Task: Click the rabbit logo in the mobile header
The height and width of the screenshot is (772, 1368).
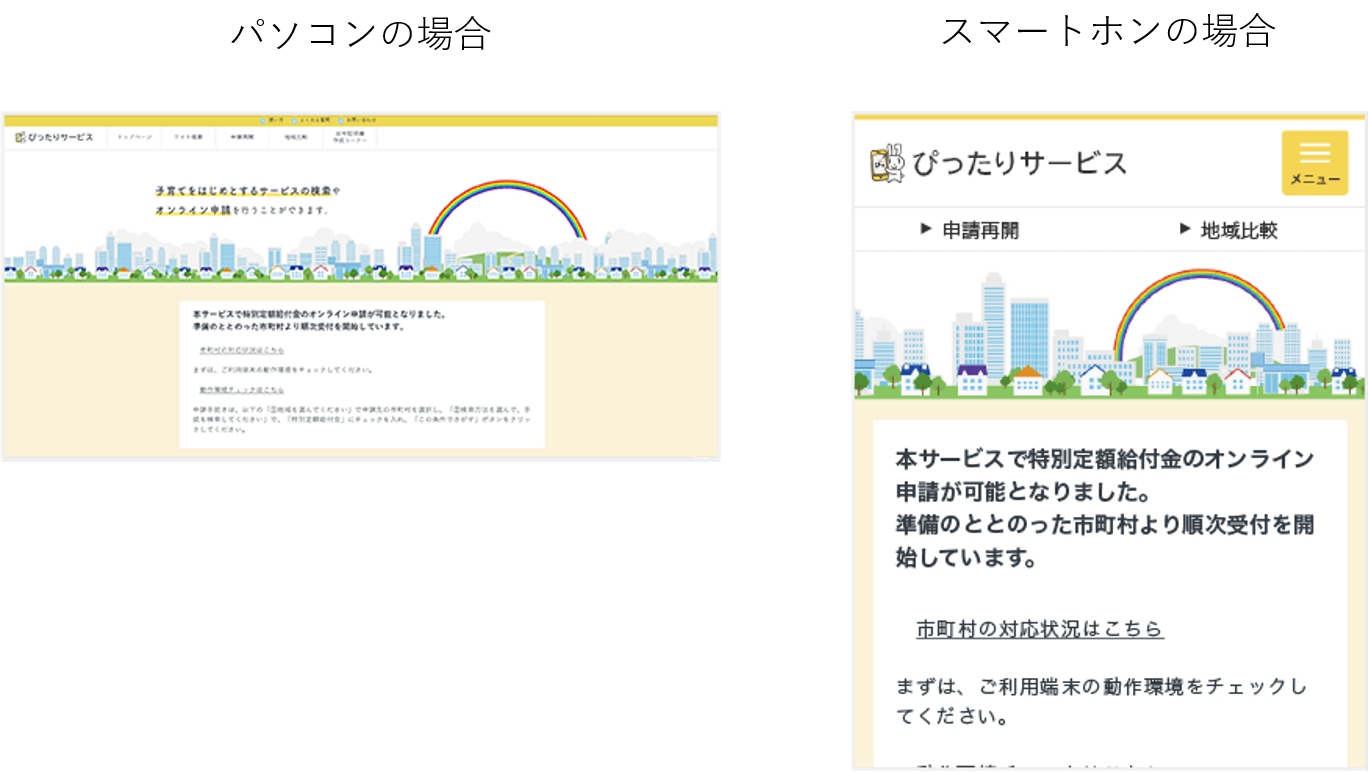Action: click(887, 164)
